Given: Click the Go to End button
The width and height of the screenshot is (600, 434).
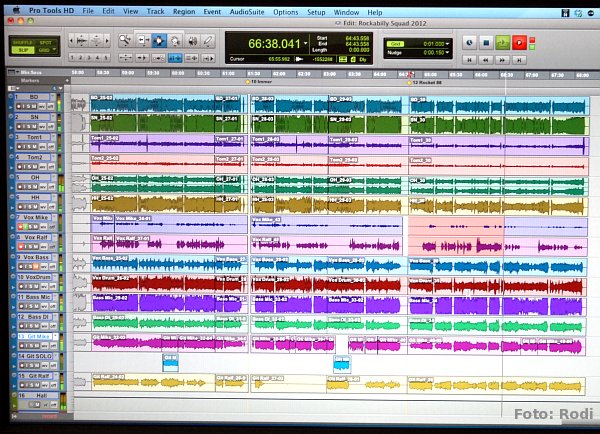Looking at the screenshot, I should coord(519,60).
